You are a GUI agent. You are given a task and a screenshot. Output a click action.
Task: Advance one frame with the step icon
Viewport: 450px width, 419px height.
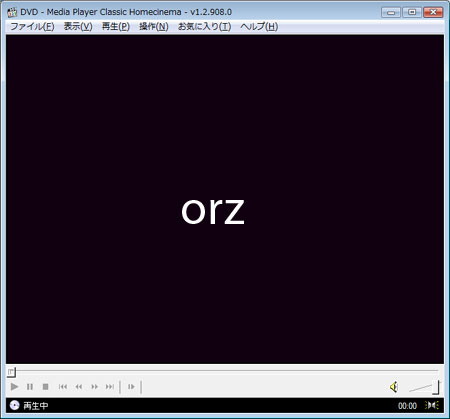click(131, 387)
